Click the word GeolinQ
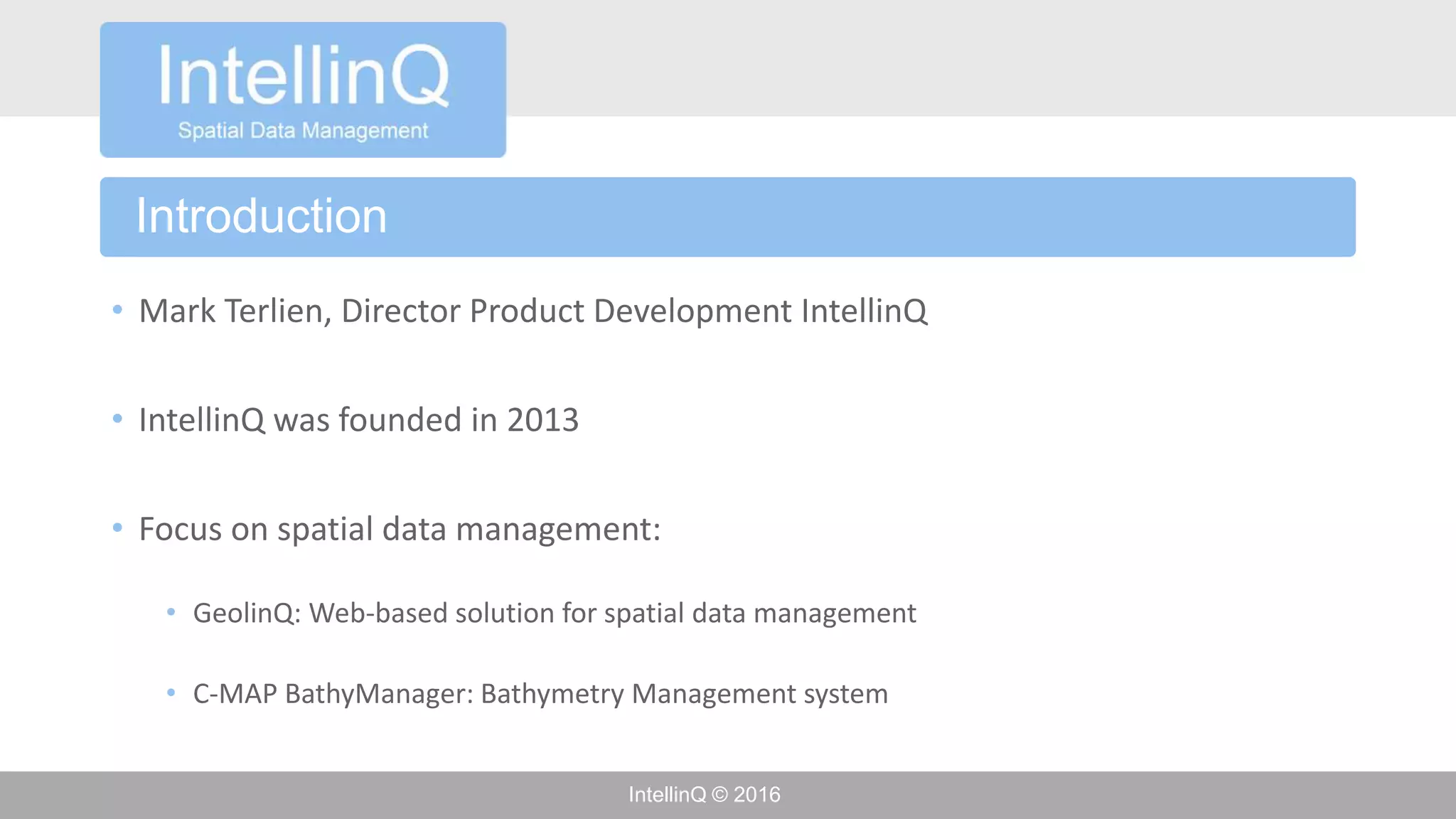The width and height of the screenshot is (1456, 819). tap(244, 614)
